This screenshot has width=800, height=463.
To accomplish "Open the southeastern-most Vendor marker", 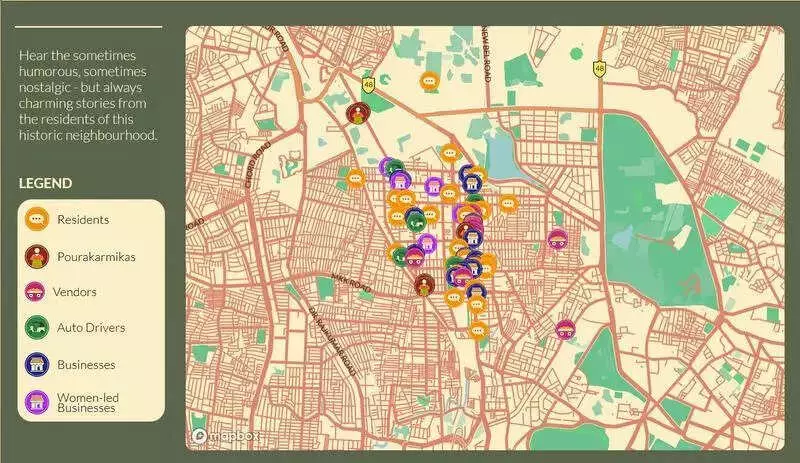I will click(565, 329).
